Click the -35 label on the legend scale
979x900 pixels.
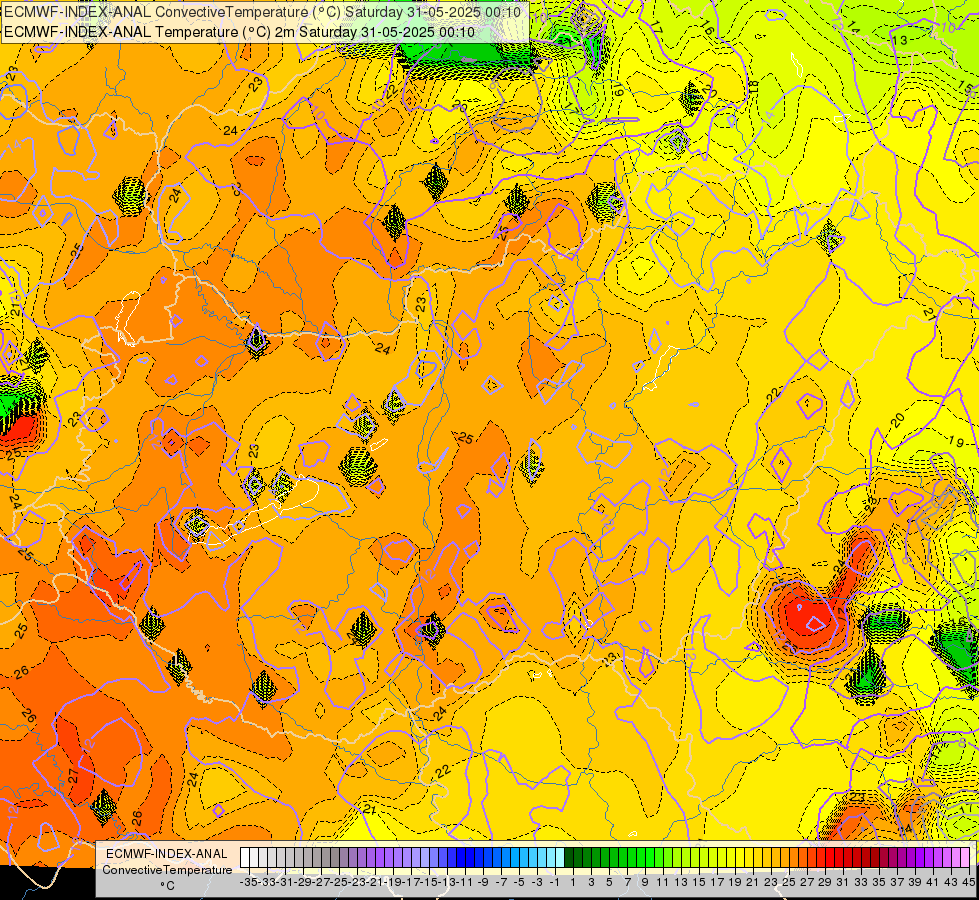(248, 882)
